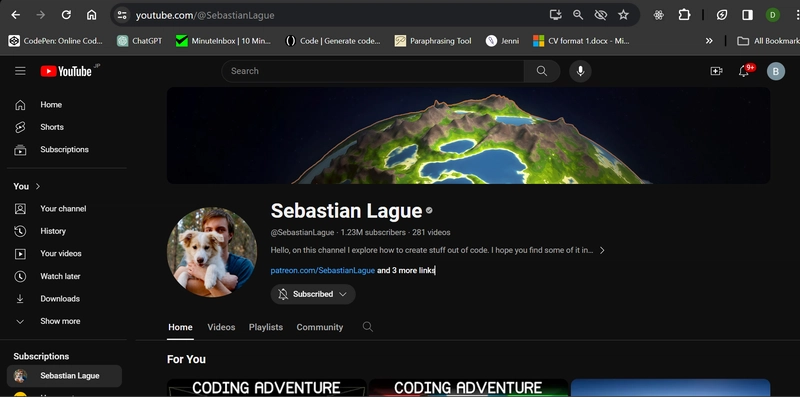This screenshot has height=397, width=800.
Task: Click the magnifier search button beside search box
Action: pyautogui.click(x=542, y=71)
